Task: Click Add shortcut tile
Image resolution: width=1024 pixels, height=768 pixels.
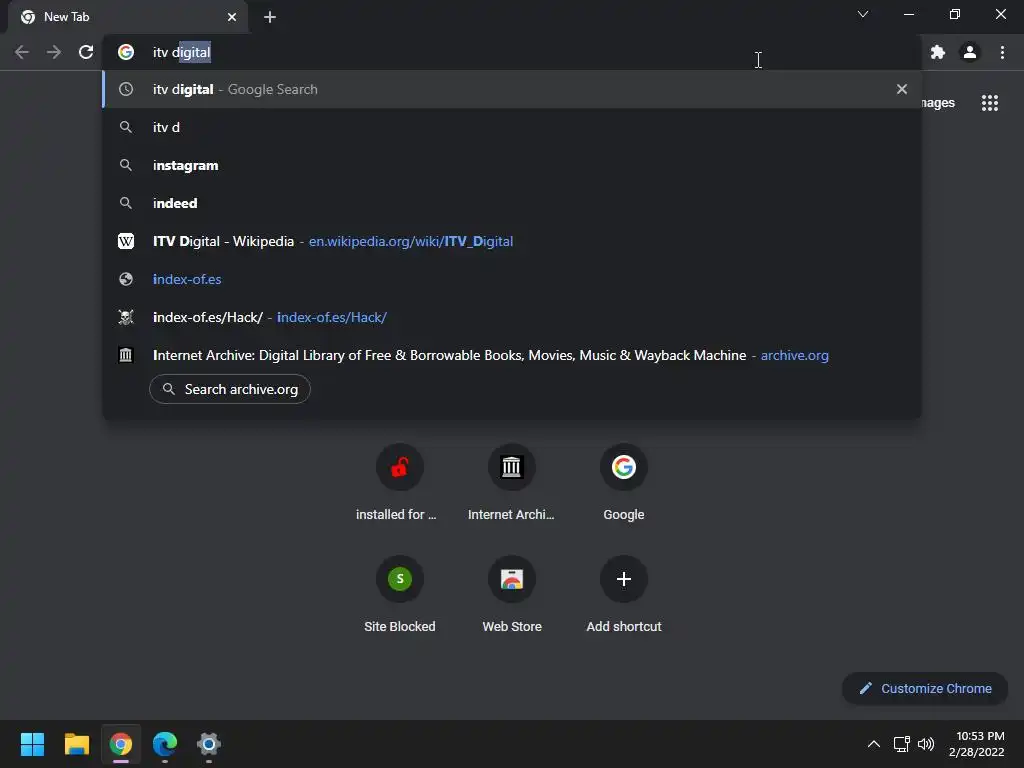Action: (x=624, y=596)
